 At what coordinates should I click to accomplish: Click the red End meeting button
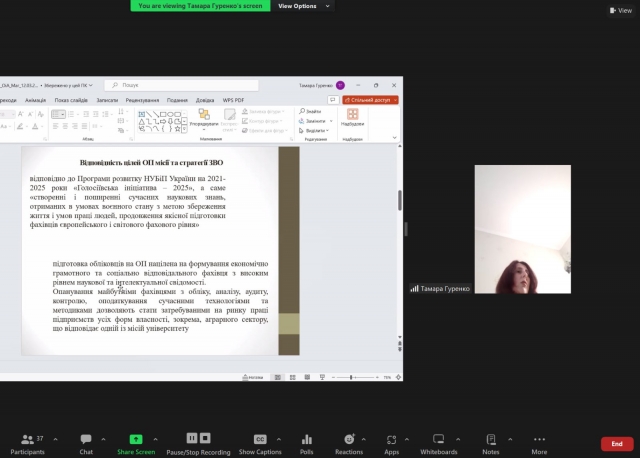616,444
